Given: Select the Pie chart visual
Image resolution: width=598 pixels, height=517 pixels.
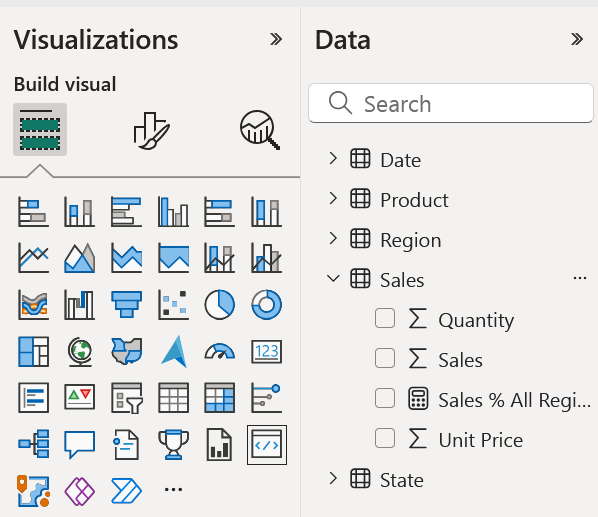Looking at the screenshot, I should click(220, 305).
